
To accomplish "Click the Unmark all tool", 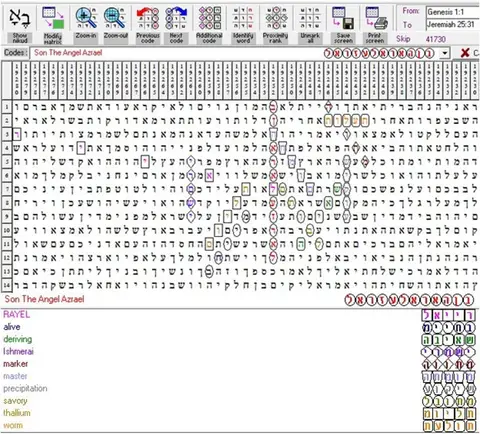I will pyautogui.click(x=310, y=25).
